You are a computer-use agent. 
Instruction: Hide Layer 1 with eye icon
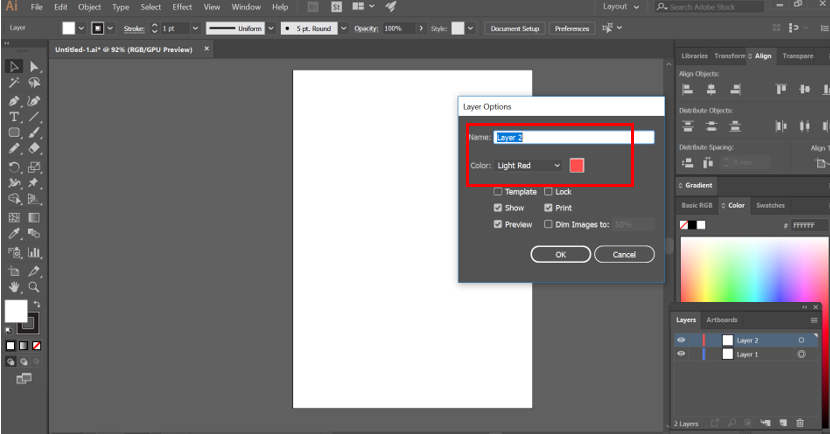point(681,354)
